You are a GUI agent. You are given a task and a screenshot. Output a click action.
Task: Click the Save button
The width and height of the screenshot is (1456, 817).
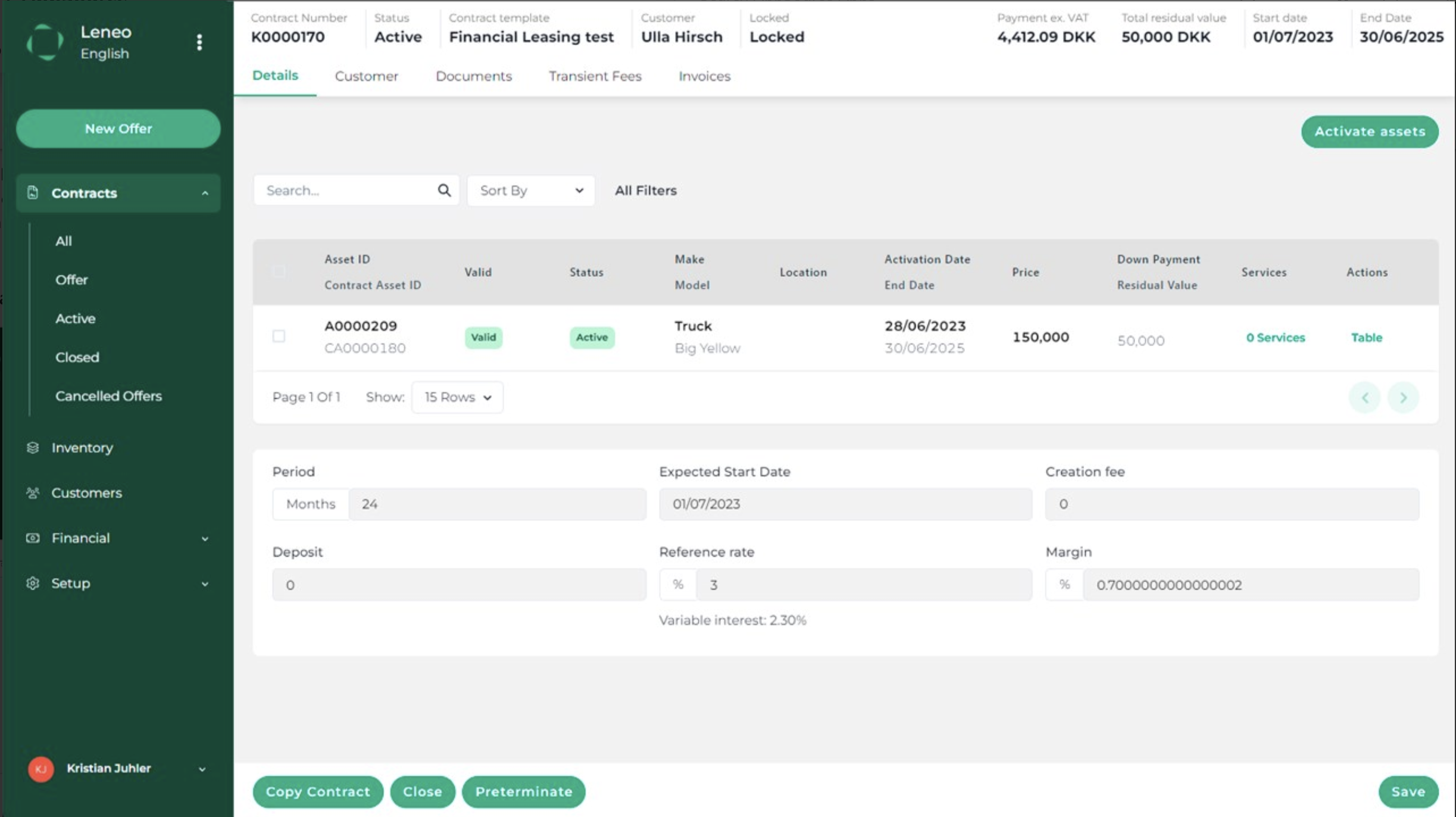coord(1408,791)
